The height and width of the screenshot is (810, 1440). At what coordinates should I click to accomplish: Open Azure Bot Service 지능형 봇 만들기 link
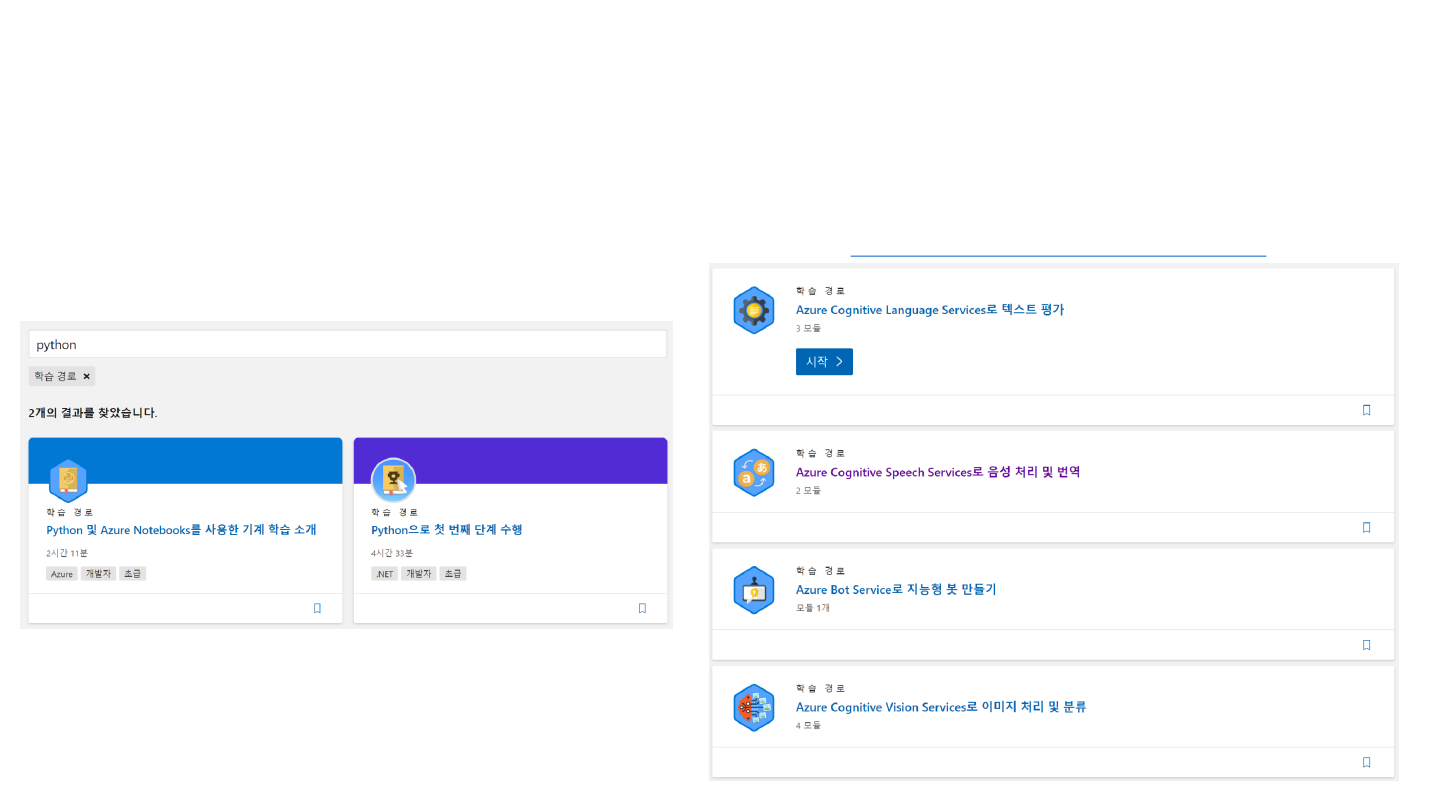[x=895, y=590]
